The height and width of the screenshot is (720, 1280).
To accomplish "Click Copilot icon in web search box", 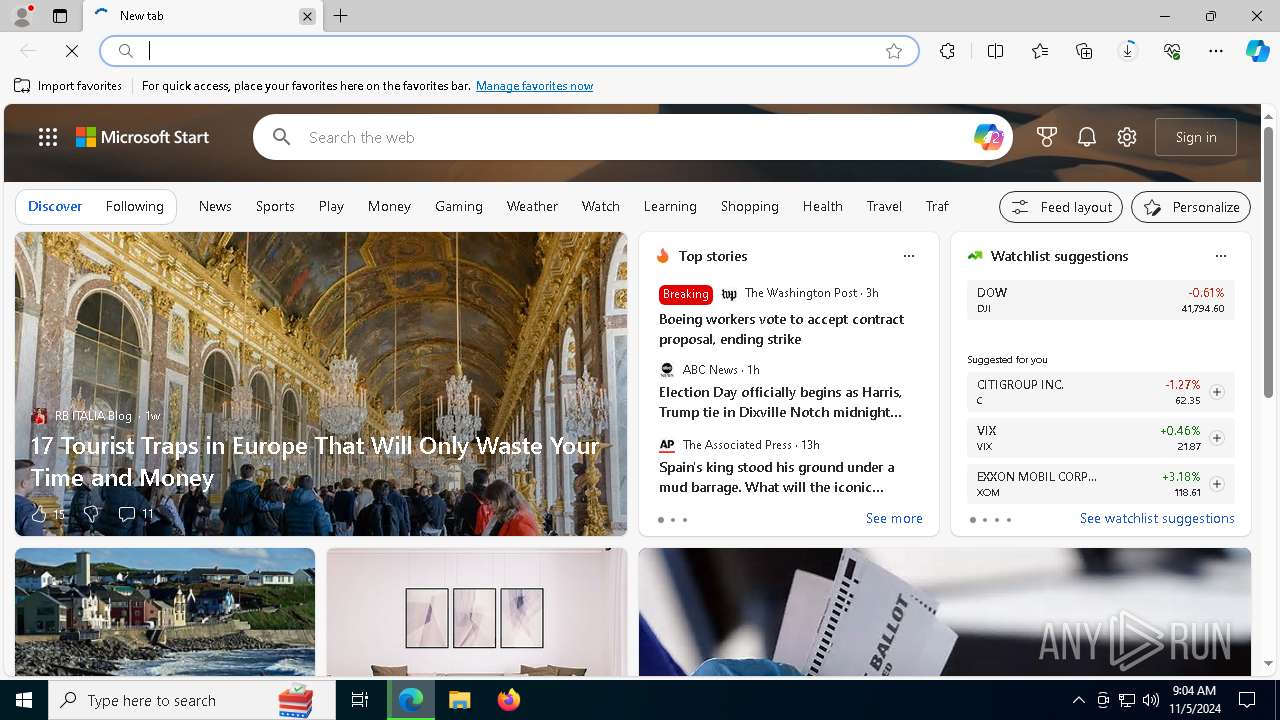I will point(988,137).
